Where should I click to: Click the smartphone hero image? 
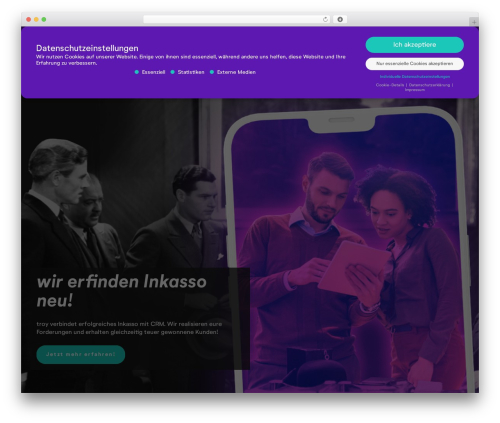click(348, 249)
